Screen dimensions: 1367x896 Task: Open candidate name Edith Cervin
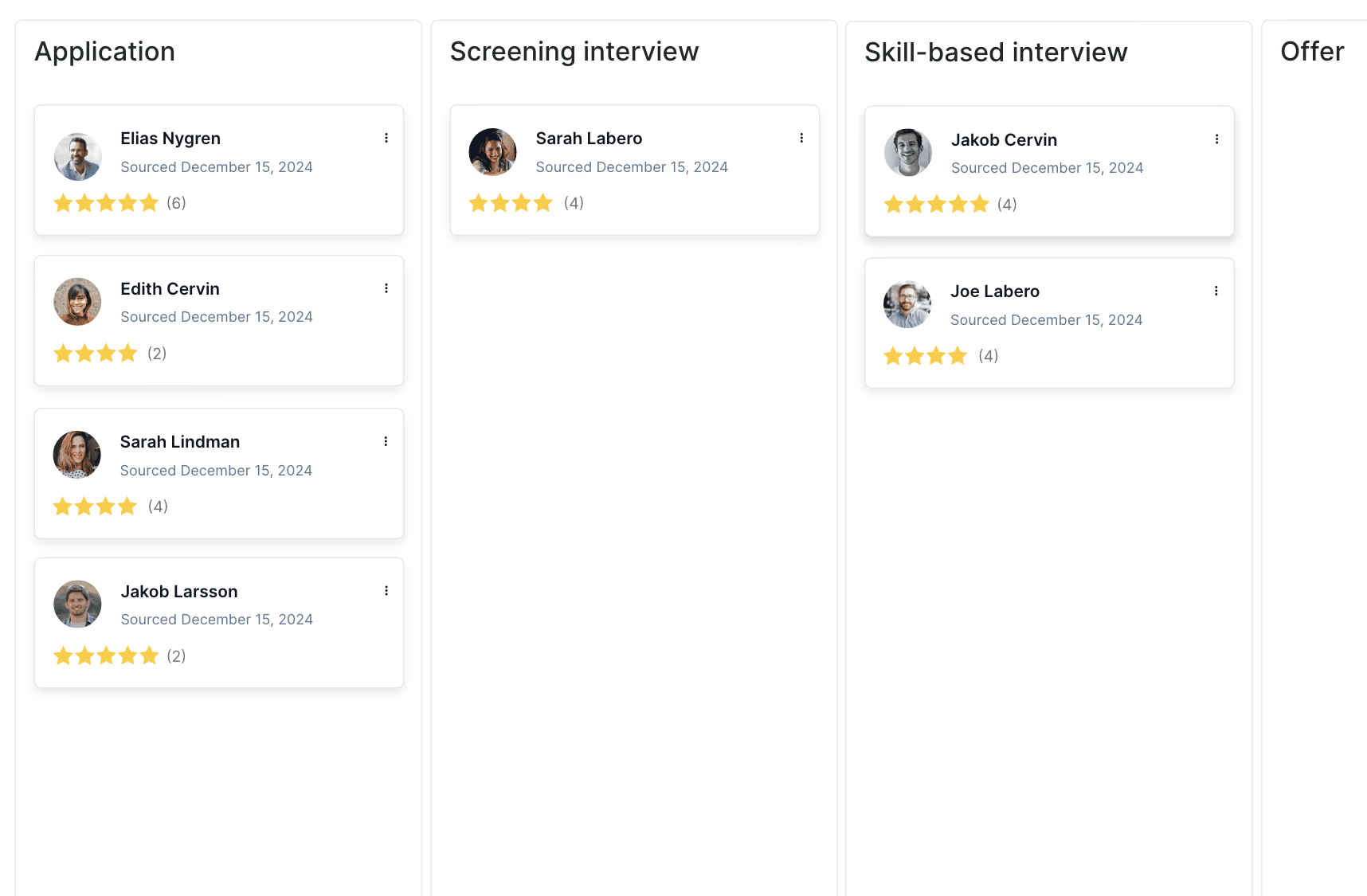(x=170, y=289)
